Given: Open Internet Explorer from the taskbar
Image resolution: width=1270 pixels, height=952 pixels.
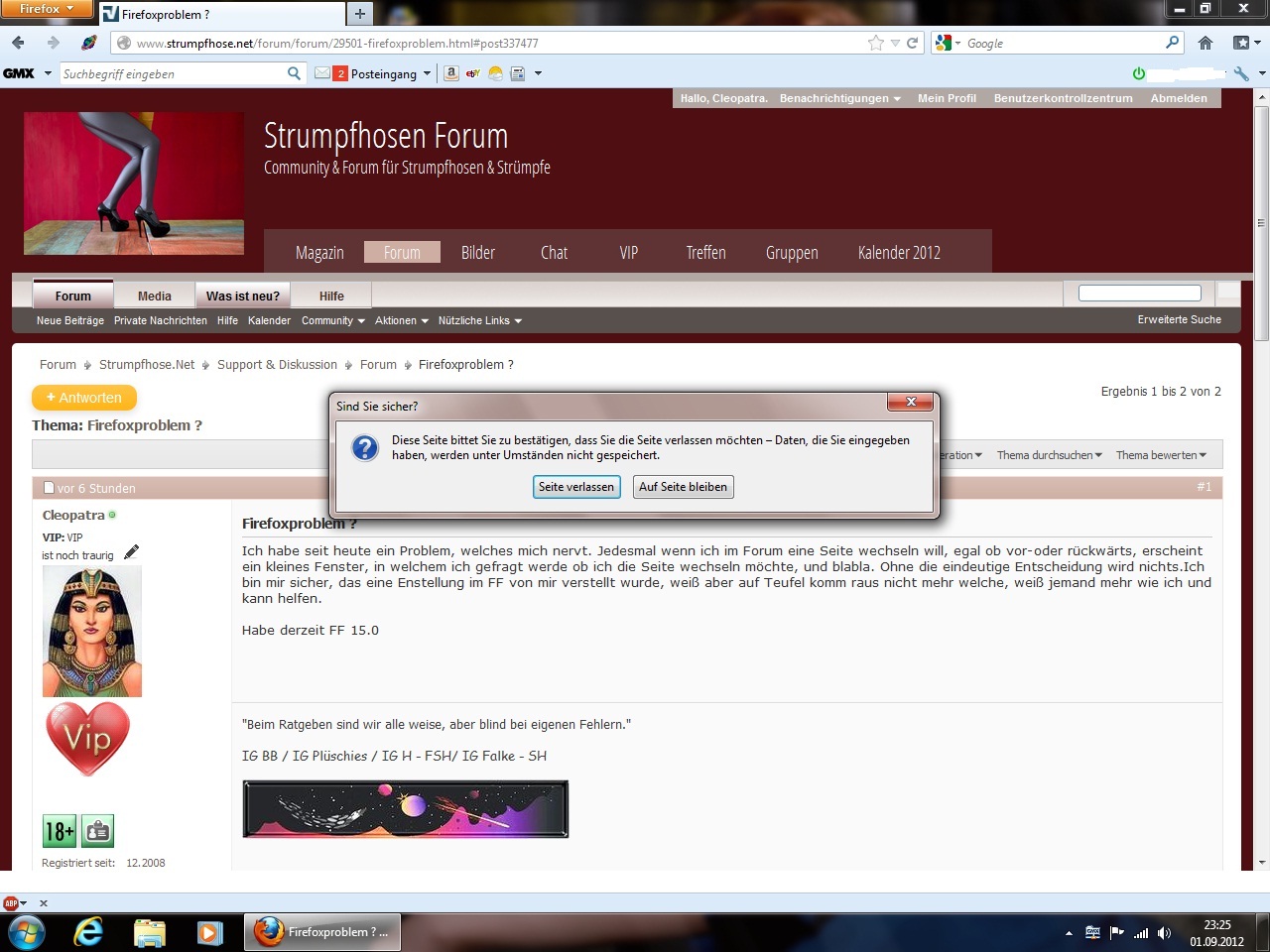Looking at the screenshot, I should (x=88, y=932).
